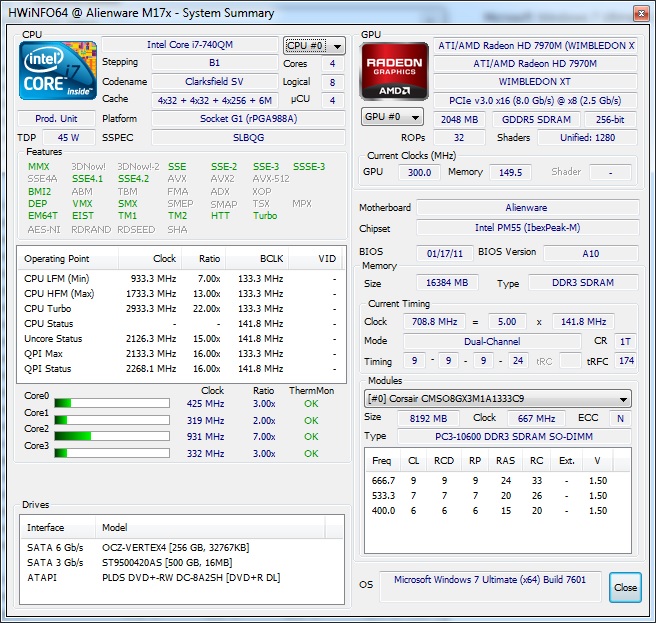Click the RAS column header
Screen dimensions: 656x623
pyautogui.click(x=505, y=461)
